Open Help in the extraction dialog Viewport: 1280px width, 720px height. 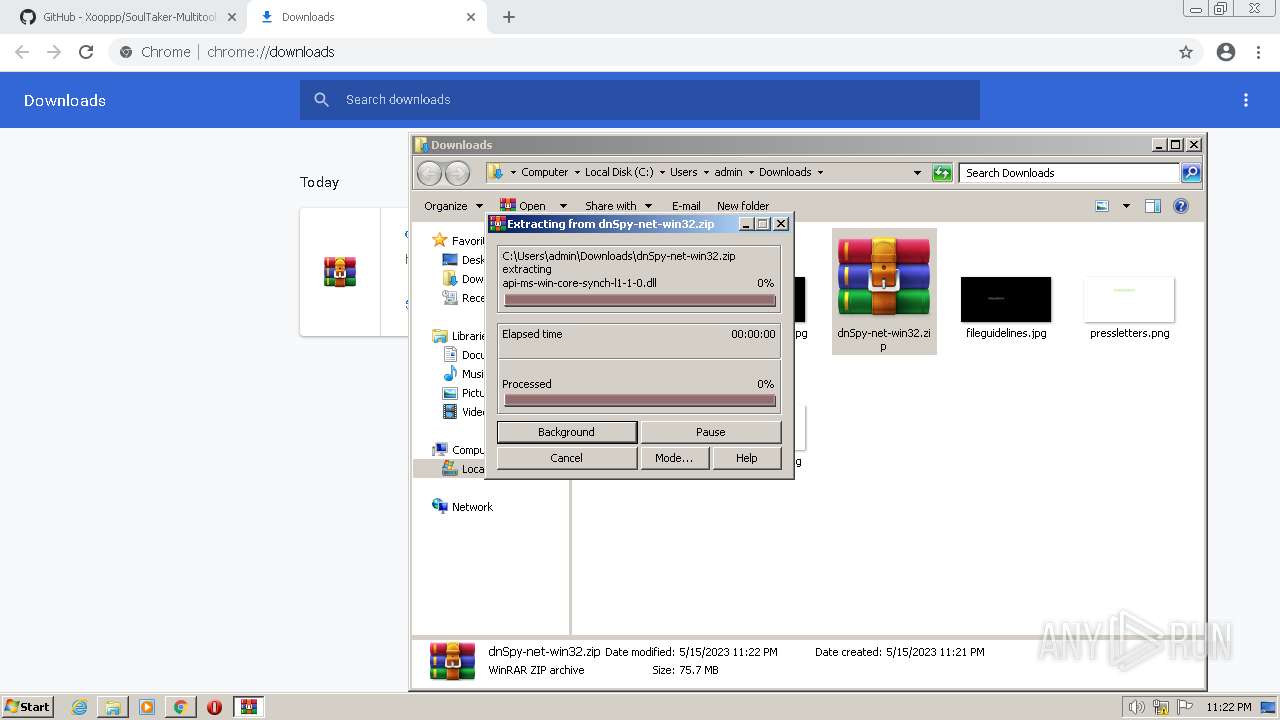point(746,458)
